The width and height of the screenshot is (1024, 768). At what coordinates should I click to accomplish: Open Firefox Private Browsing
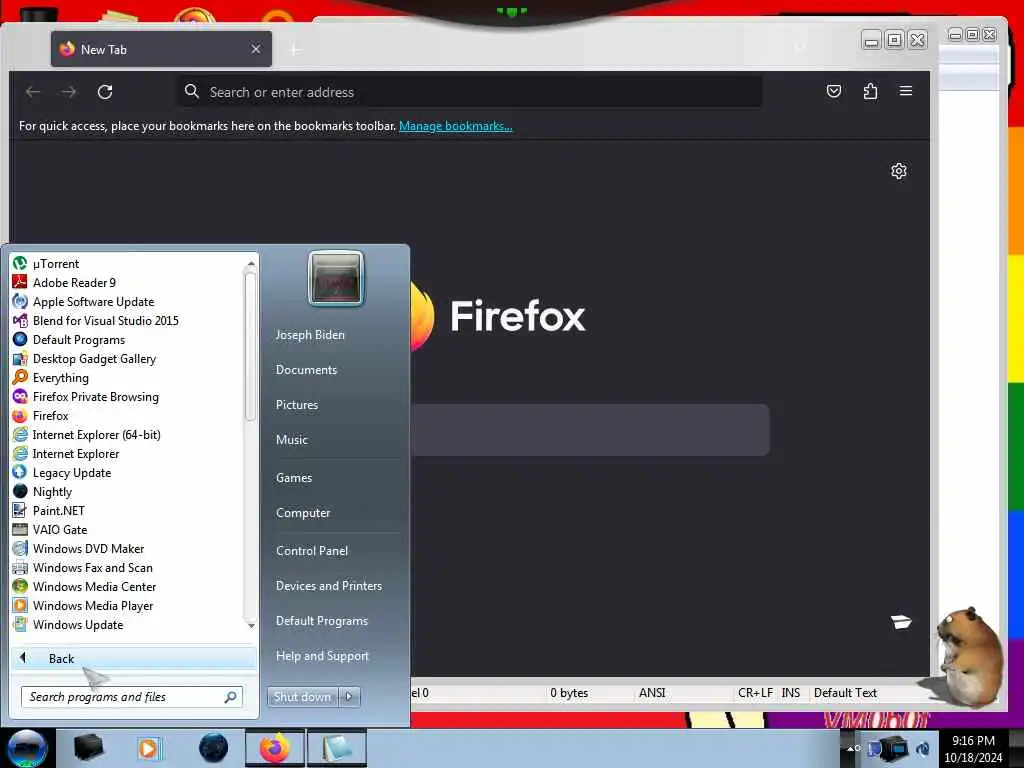point(95,396)
